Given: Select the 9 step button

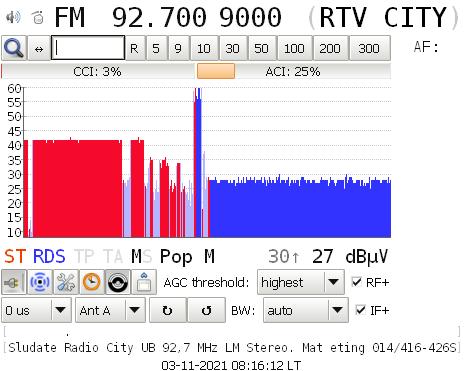Looking at the screenshot, I should coord(178,49).
